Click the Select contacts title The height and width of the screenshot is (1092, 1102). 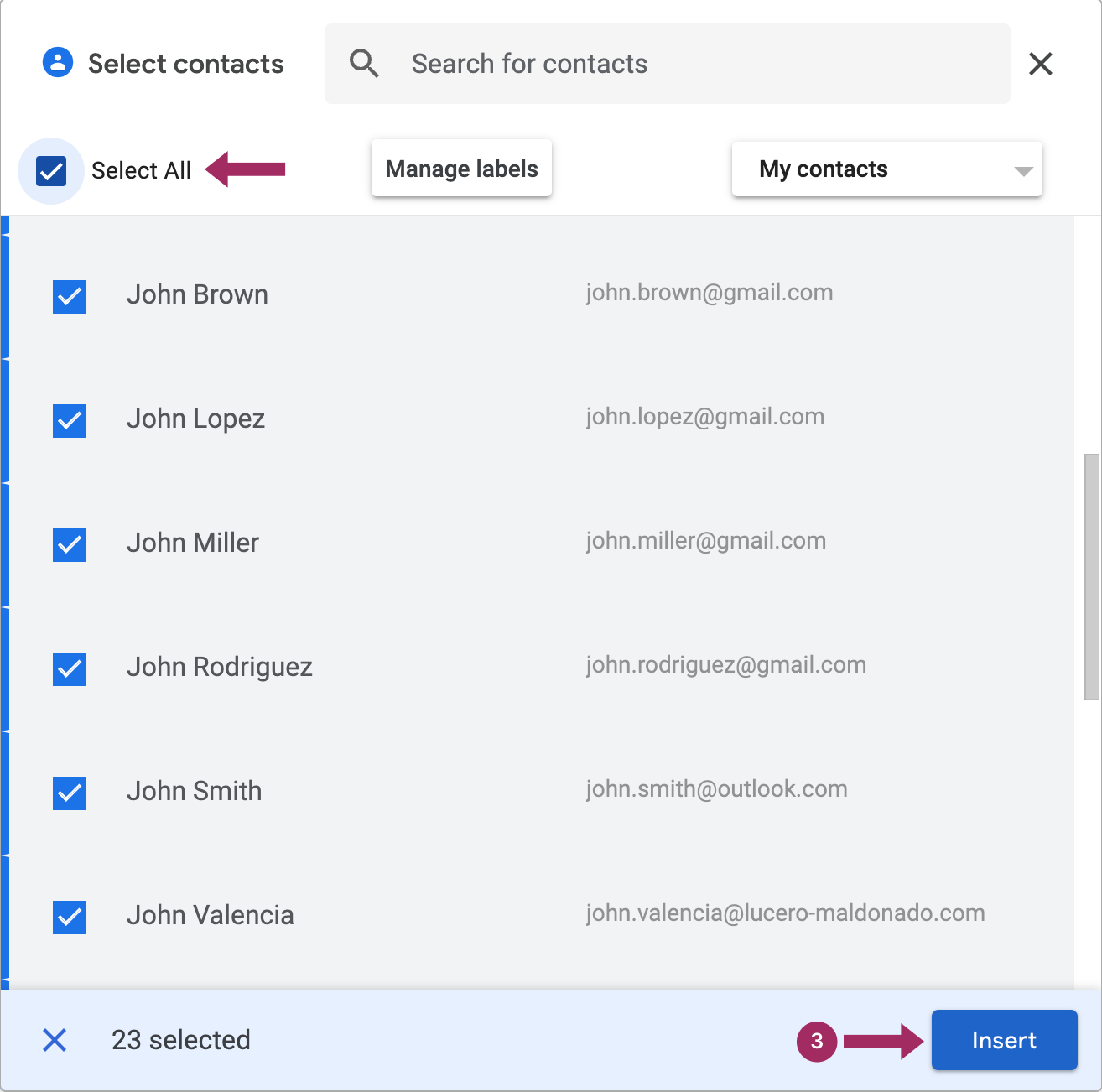tap(186, 64)
